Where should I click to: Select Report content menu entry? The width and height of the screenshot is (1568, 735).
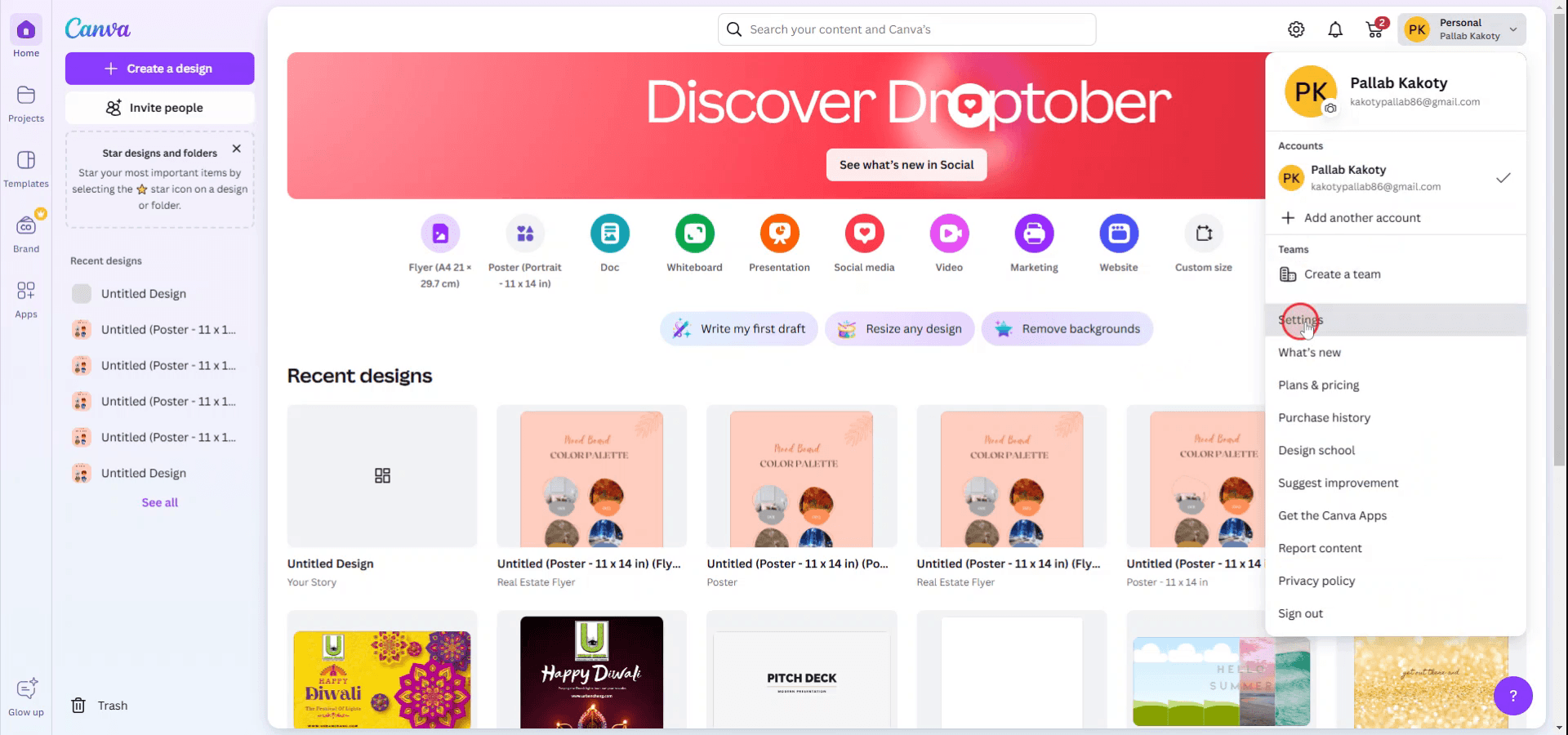click(1395, 549)
